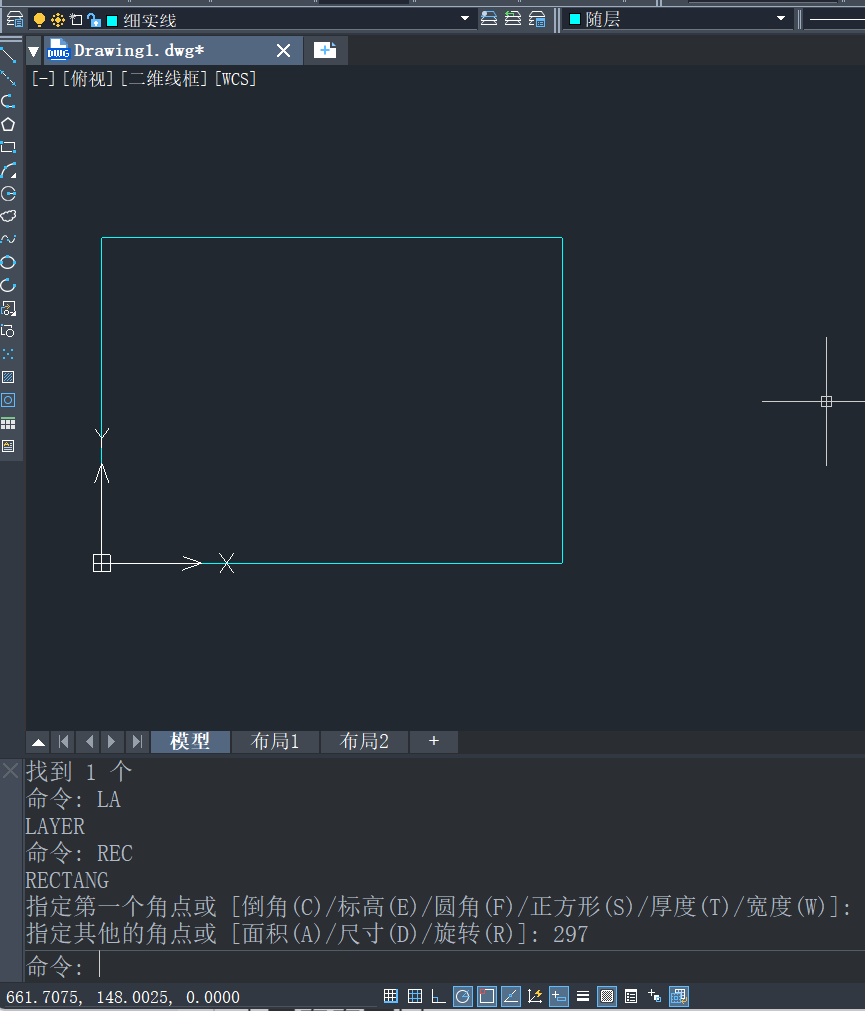
Task: Toggle ortho mode in status bar
Action: click(x=439, y=996)
